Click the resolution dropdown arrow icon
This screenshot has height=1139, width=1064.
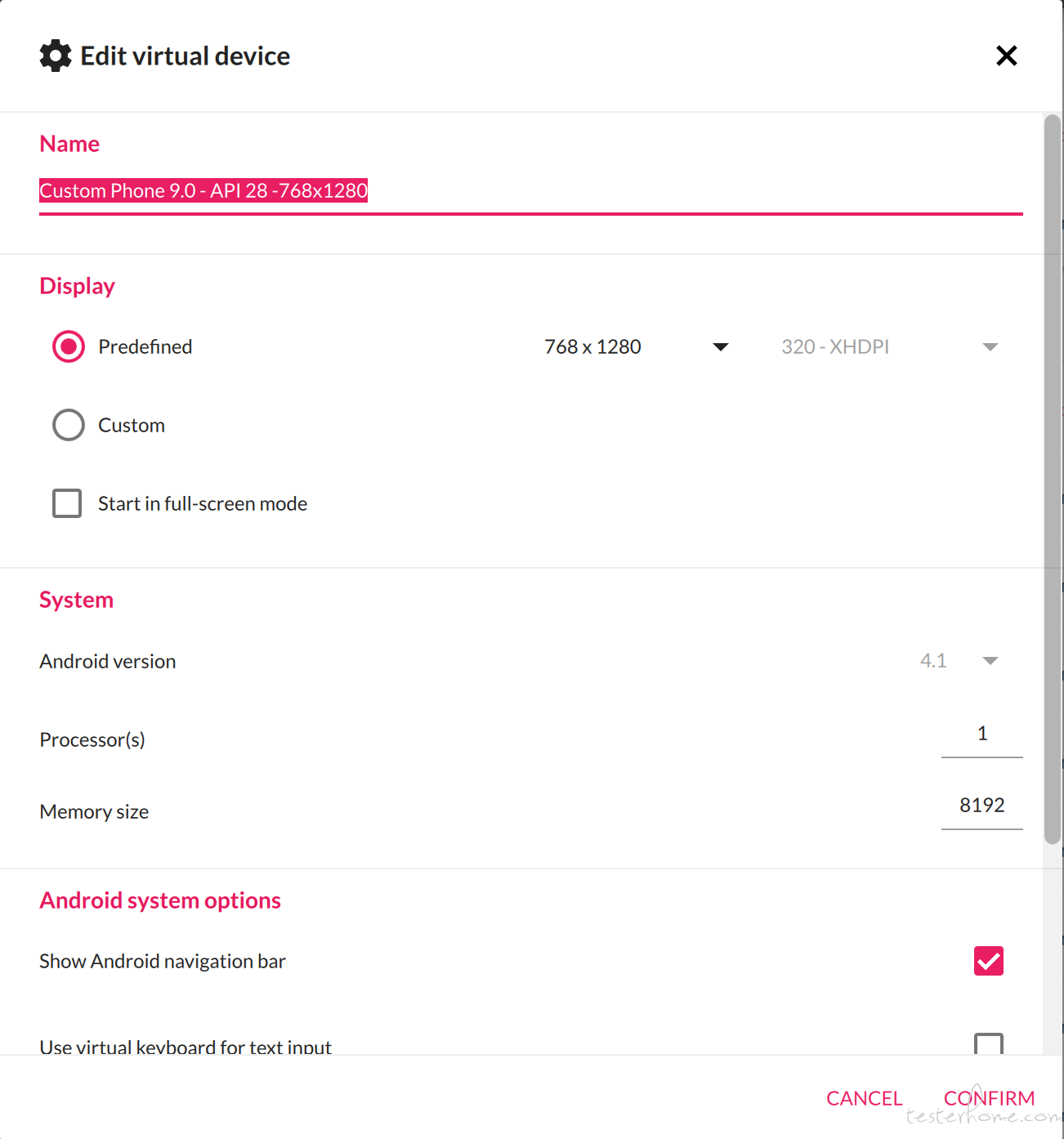tap(721, 347)
